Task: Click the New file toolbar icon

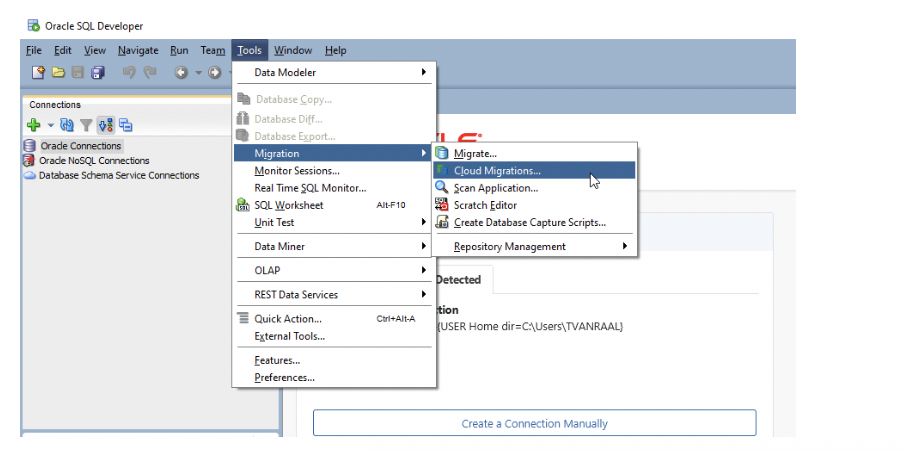Action: coord(38,73)
